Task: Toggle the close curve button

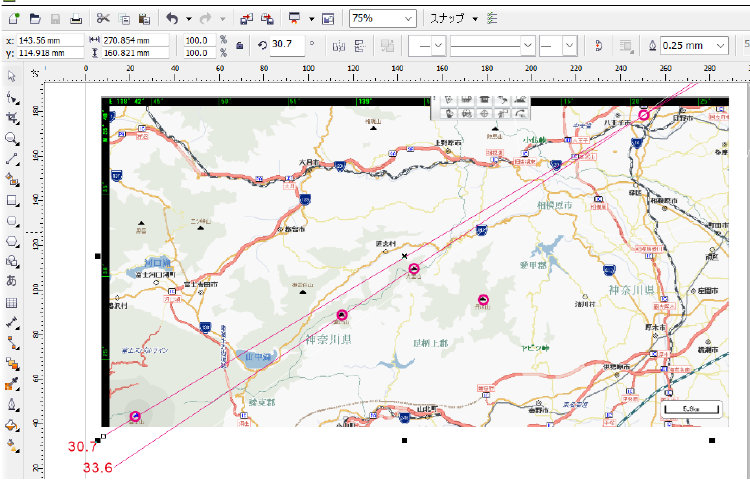Action: coord(597,45)
